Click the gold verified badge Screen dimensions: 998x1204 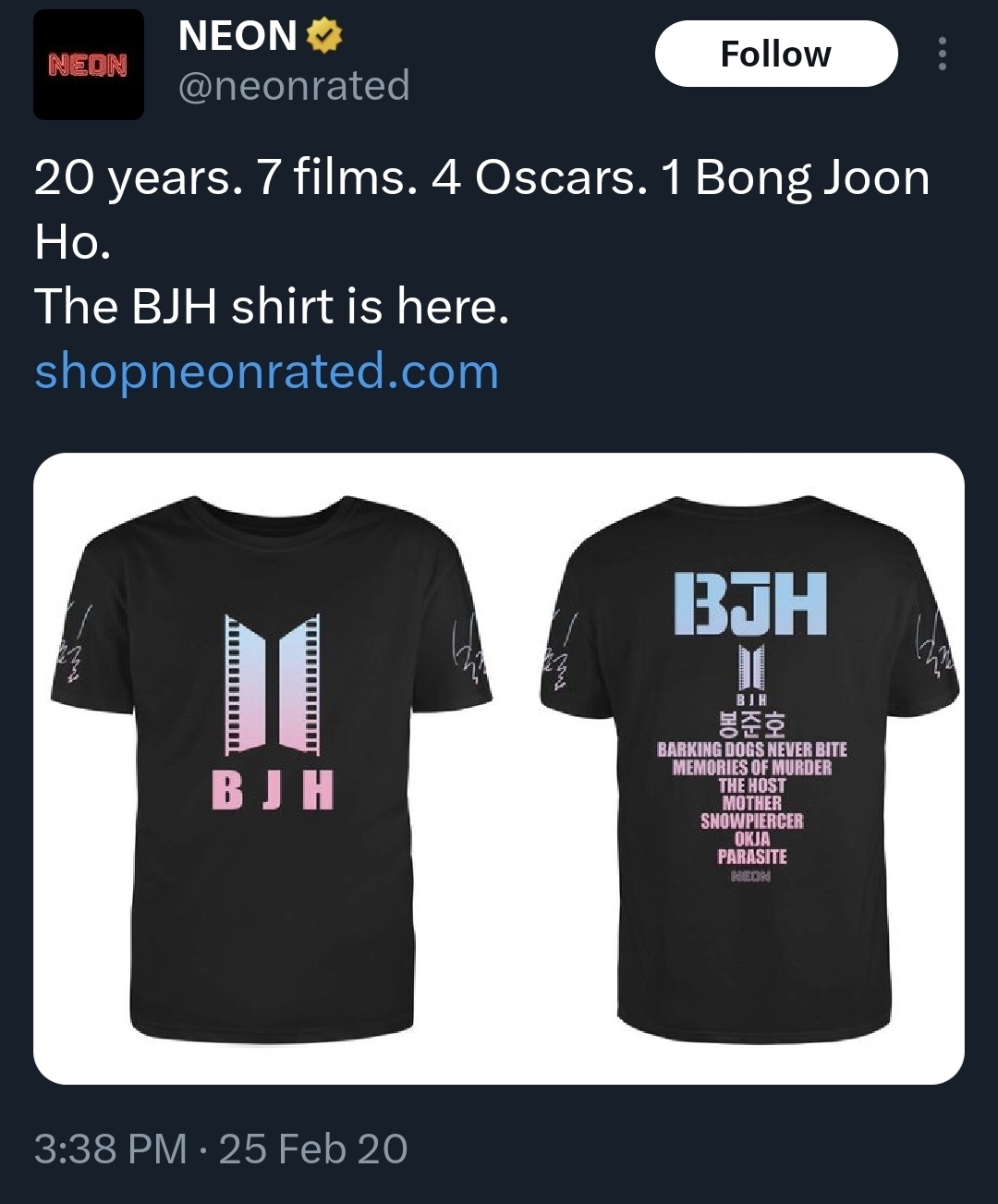[x=323, y=36]
